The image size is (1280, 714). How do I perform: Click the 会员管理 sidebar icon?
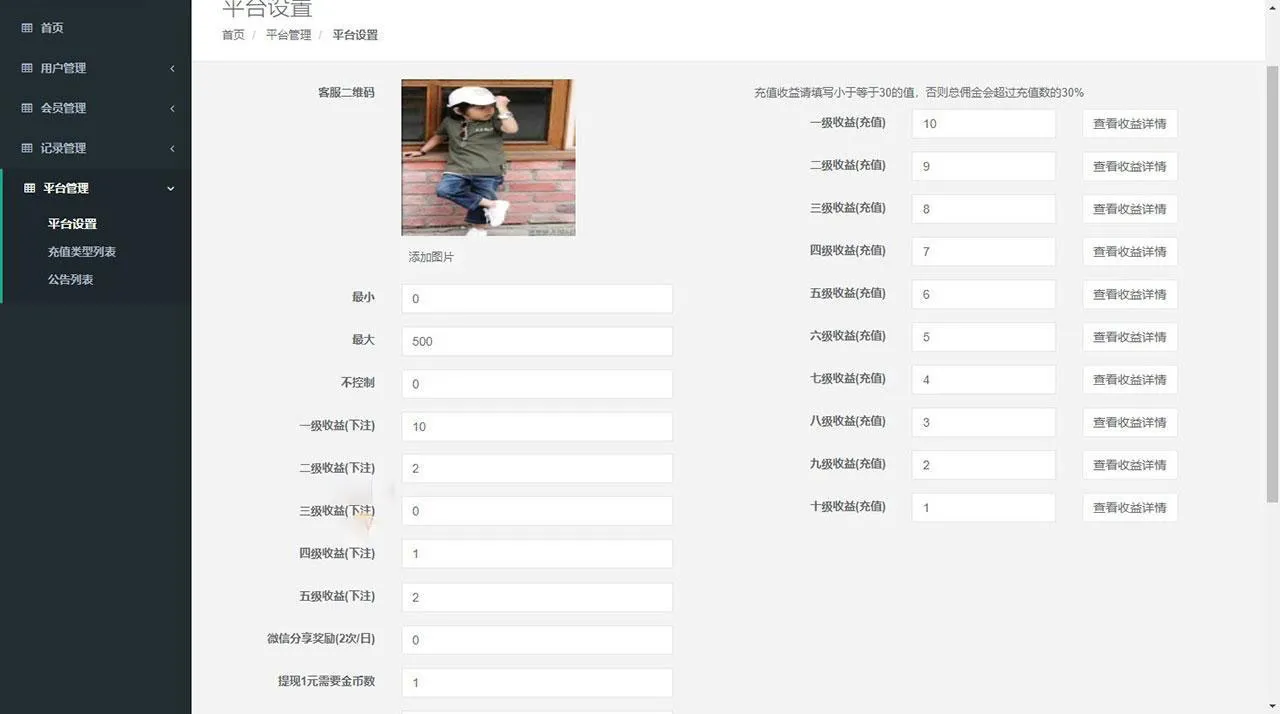[25, 108]
